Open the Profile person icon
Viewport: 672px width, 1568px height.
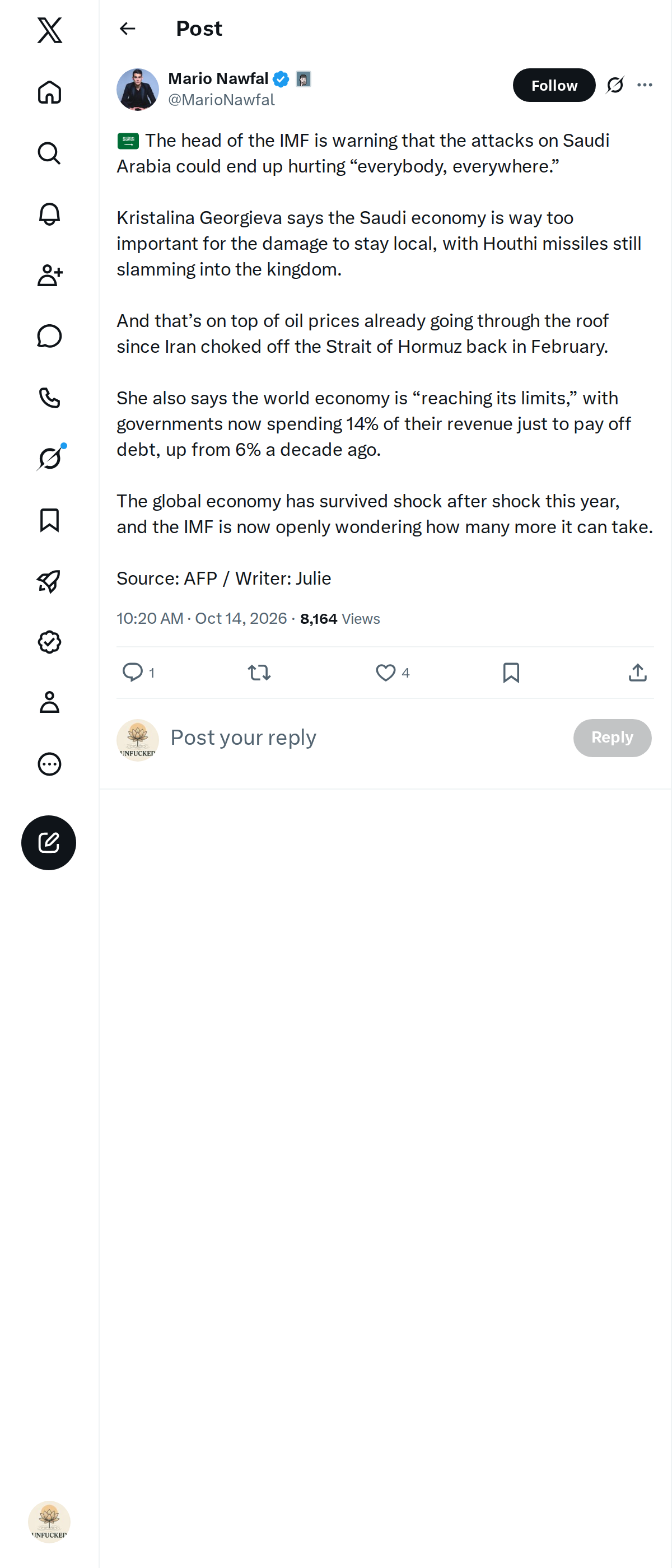pyautogui.click(x=49, y=702)
